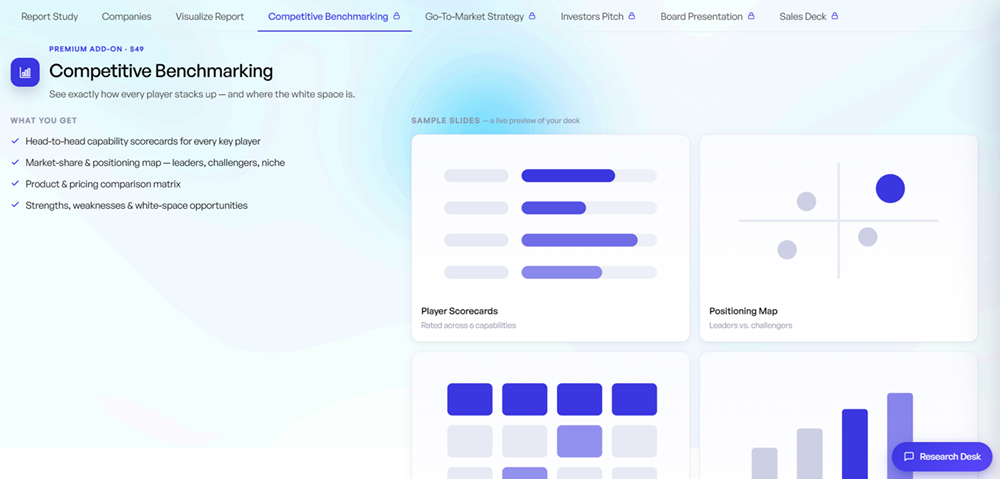
Task: Click 'Product & pricing comparison matrix' text
Action: click(x=103, y=184)
